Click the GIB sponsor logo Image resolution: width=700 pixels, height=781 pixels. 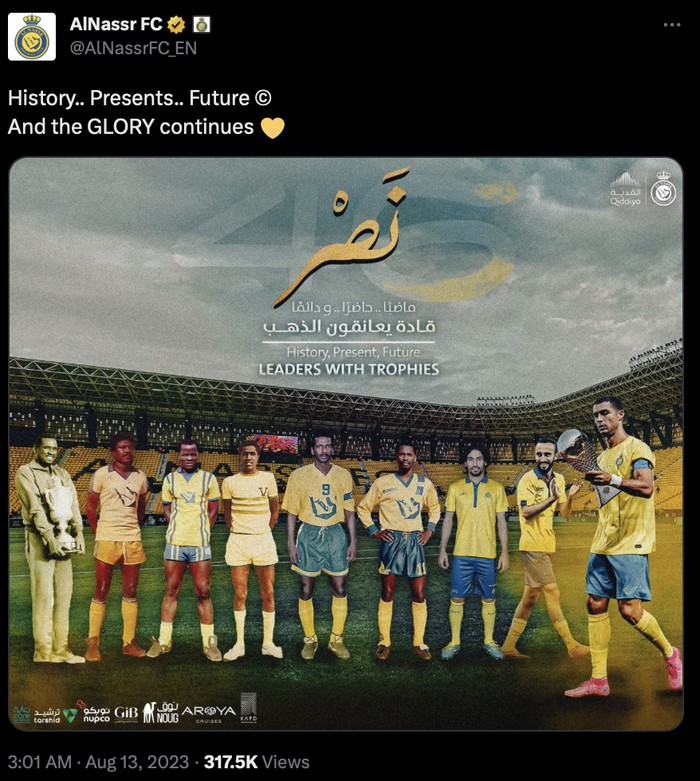coord(126,713)
